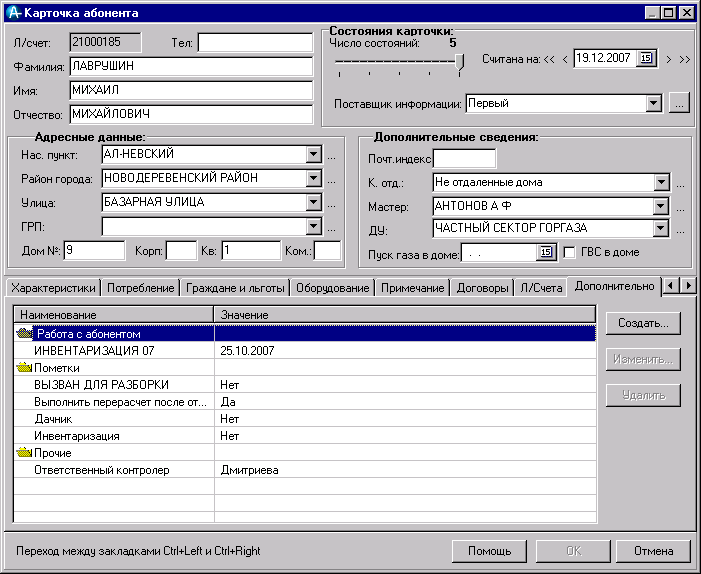701x574 pixels.
Task: Click folder icon beside Прочие group
Action: pyautogui.click(x=24, y=453)
